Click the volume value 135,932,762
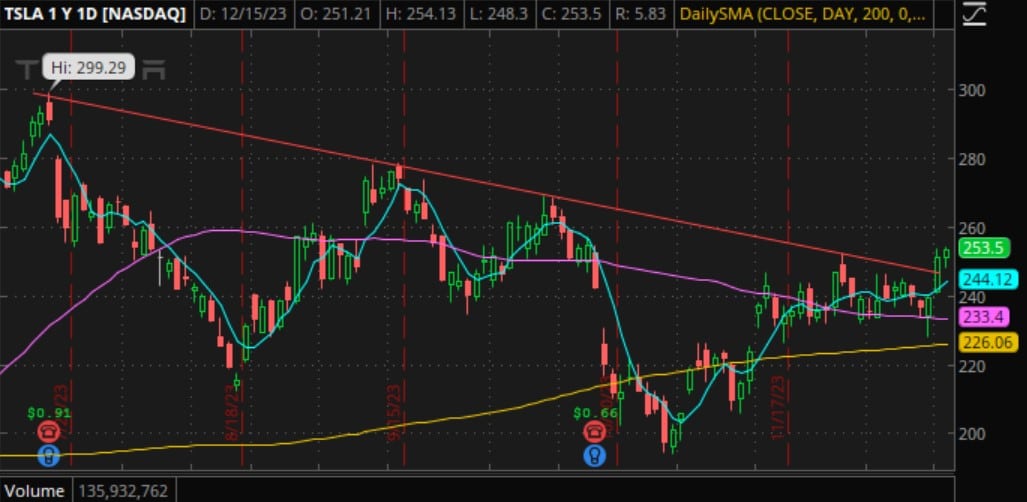 point(122,491)
